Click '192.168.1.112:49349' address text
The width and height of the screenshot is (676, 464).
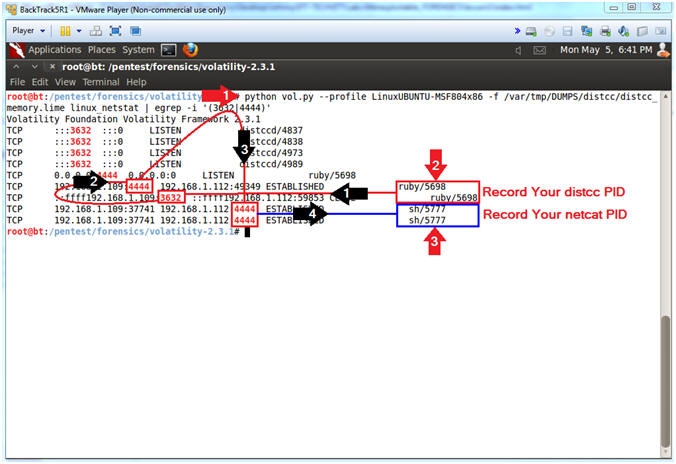point(210,186)
